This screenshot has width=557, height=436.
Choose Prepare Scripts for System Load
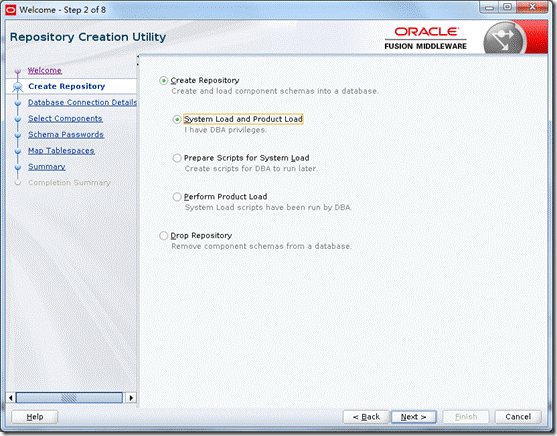coord(177,158)
